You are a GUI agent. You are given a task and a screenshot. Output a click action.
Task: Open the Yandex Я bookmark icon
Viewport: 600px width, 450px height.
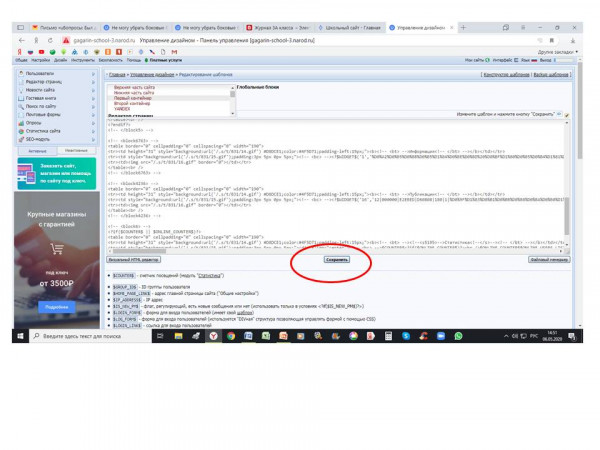click(19, 52)
